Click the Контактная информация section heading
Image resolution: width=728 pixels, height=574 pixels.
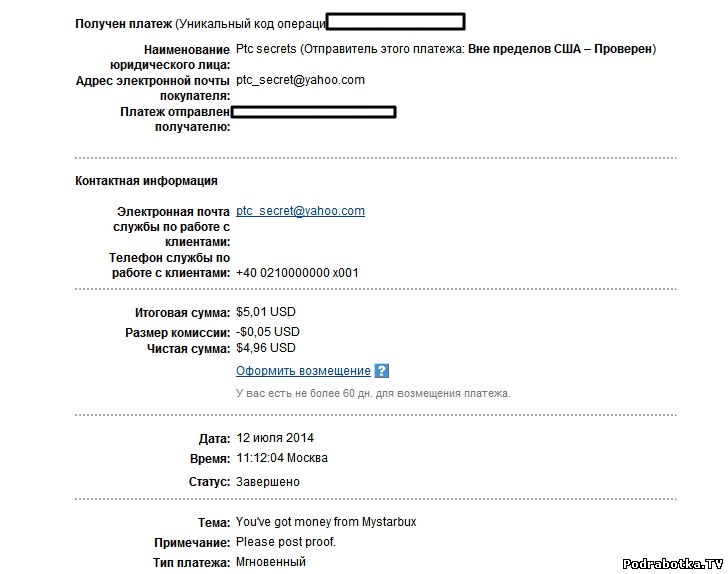click(146, 181)
